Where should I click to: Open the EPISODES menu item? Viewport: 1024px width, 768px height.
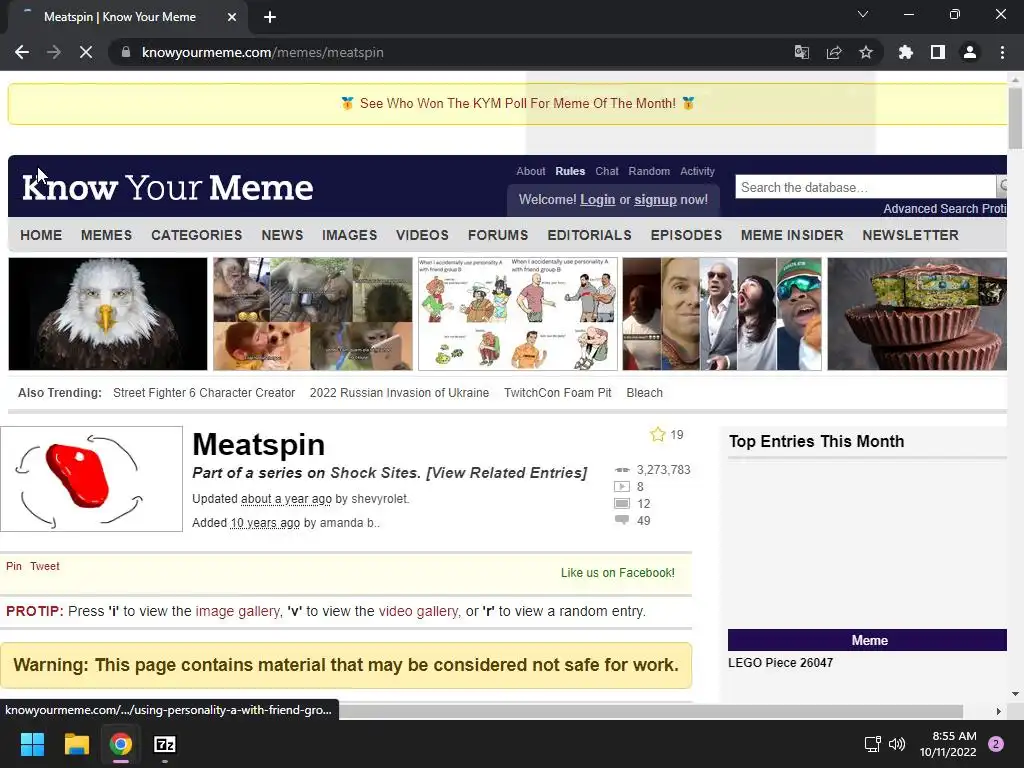[686, 235]
